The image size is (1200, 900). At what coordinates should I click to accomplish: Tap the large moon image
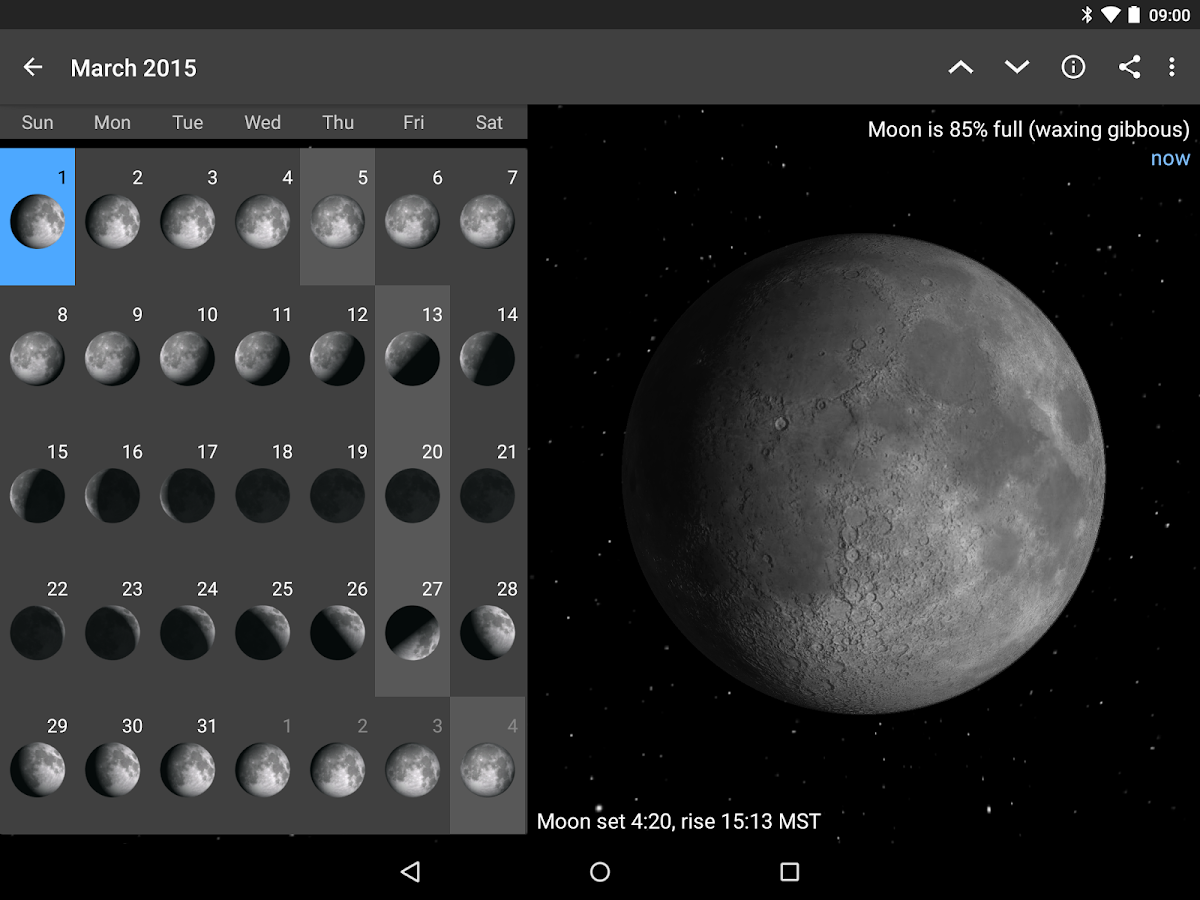(863, 473)
